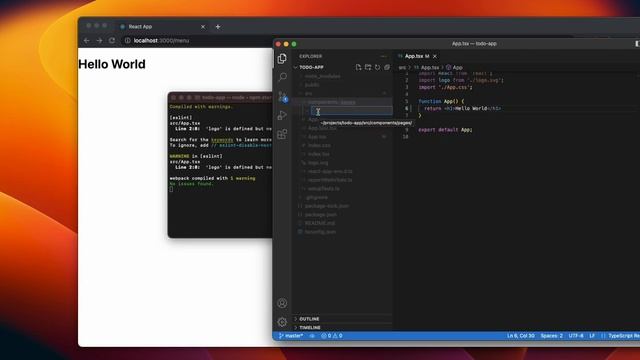Open the Explorer more actions ellipsis
The image size is (640, 360).
coord(384,56)
